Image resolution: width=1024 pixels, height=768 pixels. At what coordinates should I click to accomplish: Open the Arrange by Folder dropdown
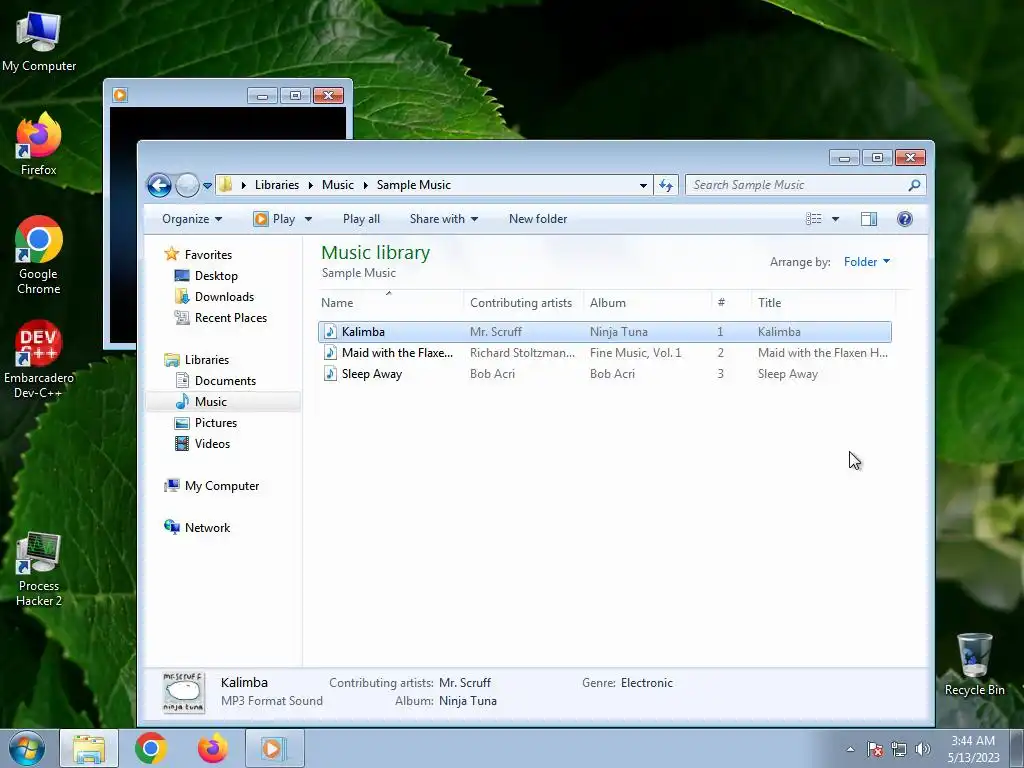point(867,262)
